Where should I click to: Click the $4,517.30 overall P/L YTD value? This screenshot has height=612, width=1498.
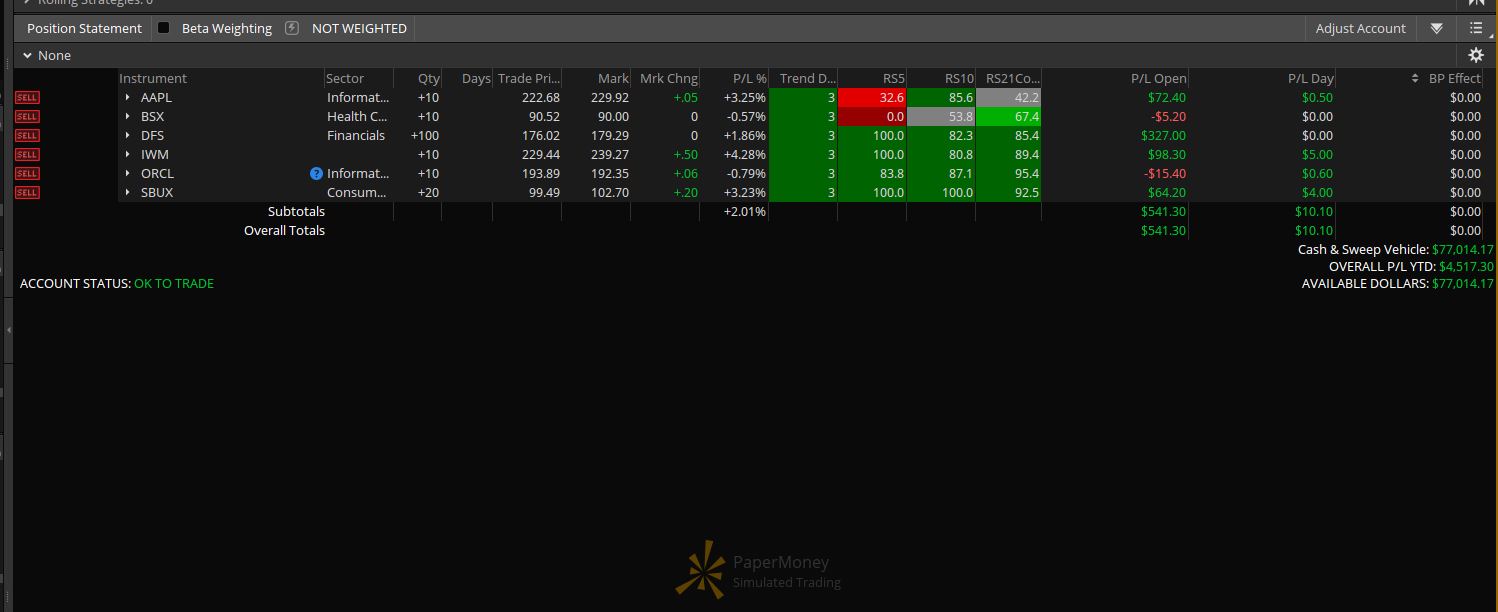1466,267
